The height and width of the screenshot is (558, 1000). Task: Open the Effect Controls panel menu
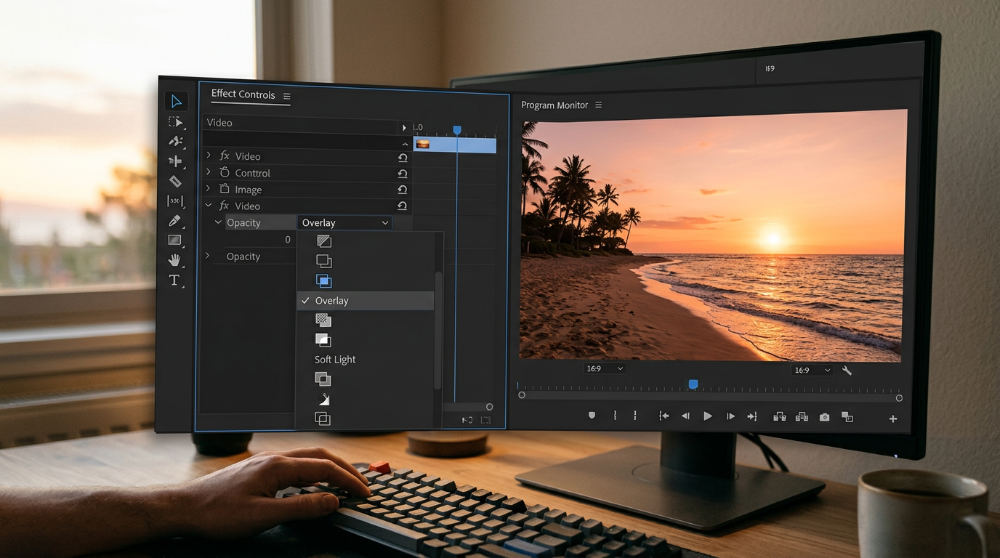[x=287, y=96]
